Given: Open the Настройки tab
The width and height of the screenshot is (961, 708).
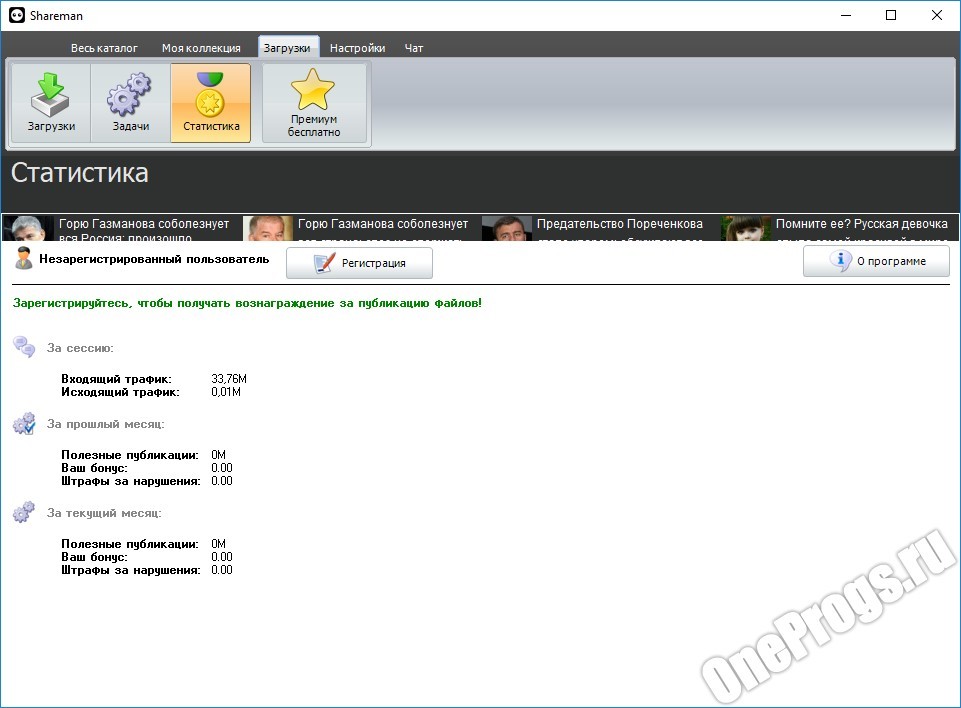Looking at the screenshot, I should (357, 48).
